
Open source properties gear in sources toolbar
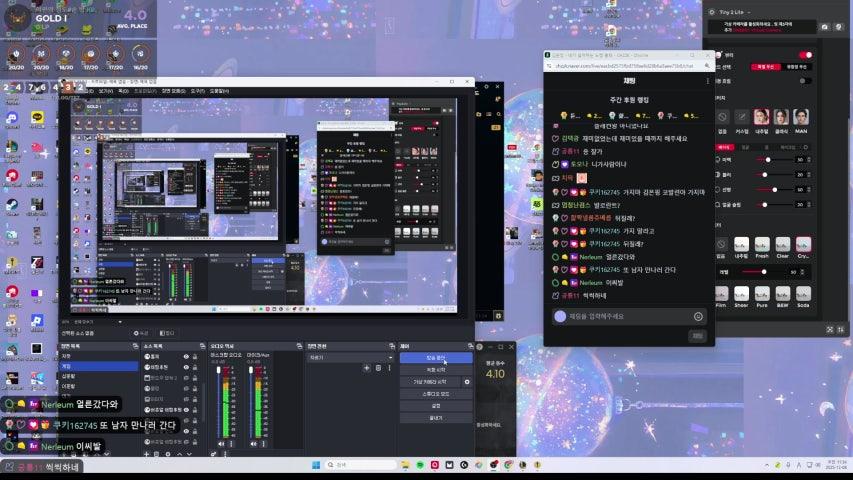pos(168,454)
